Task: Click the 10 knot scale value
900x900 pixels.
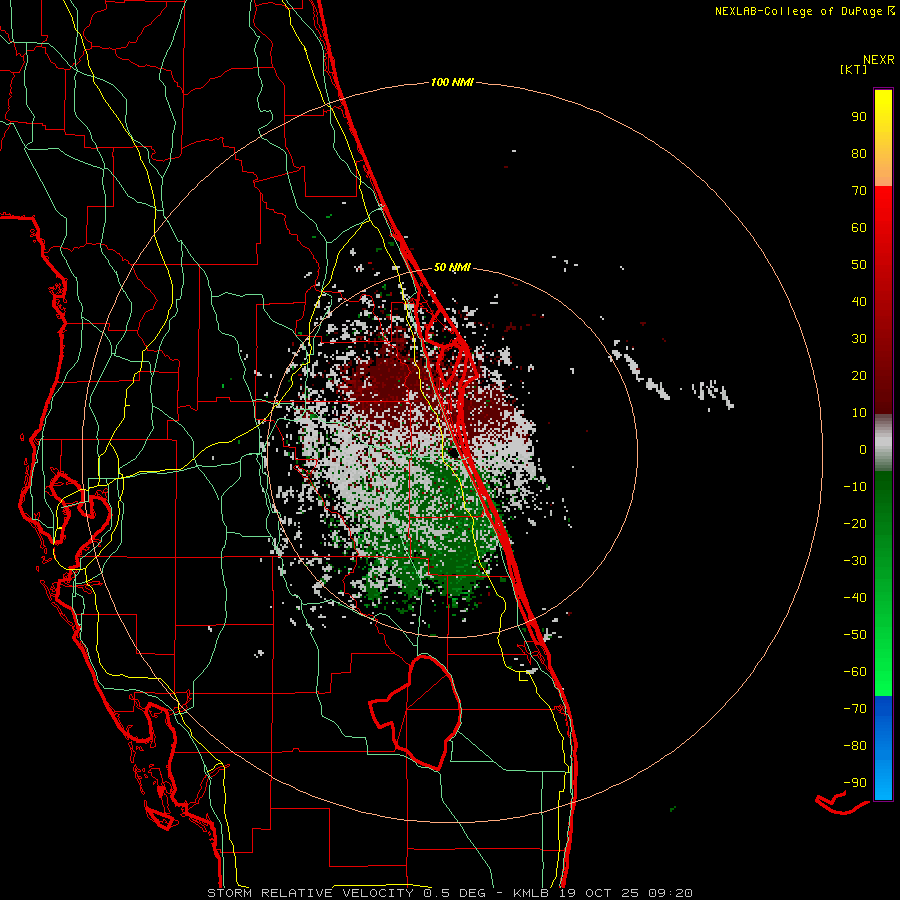Action: pyautogui.click(x=859, y=413)
